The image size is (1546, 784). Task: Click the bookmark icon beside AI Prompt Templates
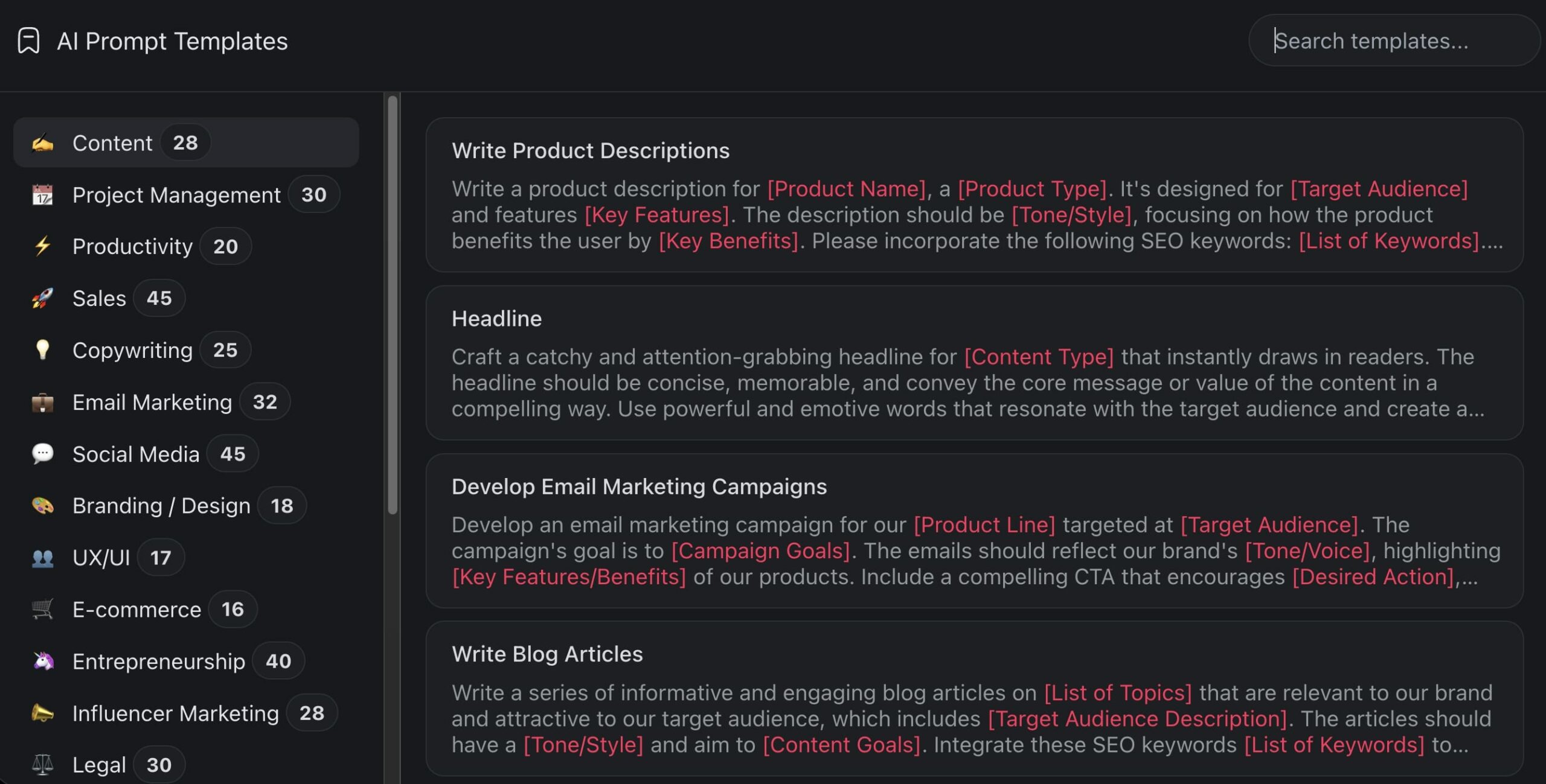coord(28,40)
